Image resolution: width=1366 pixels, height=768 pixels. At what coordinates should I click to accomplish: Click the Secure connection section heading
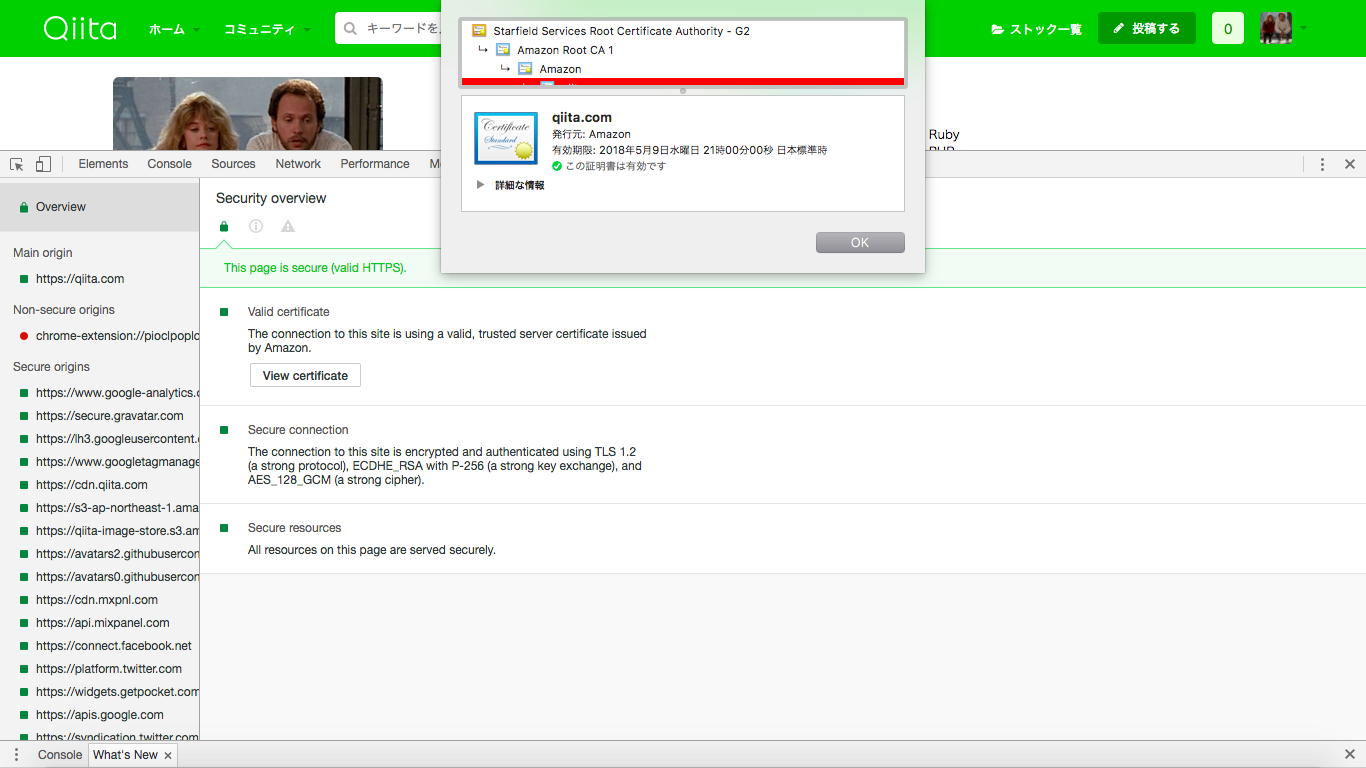tap(298, 430)
